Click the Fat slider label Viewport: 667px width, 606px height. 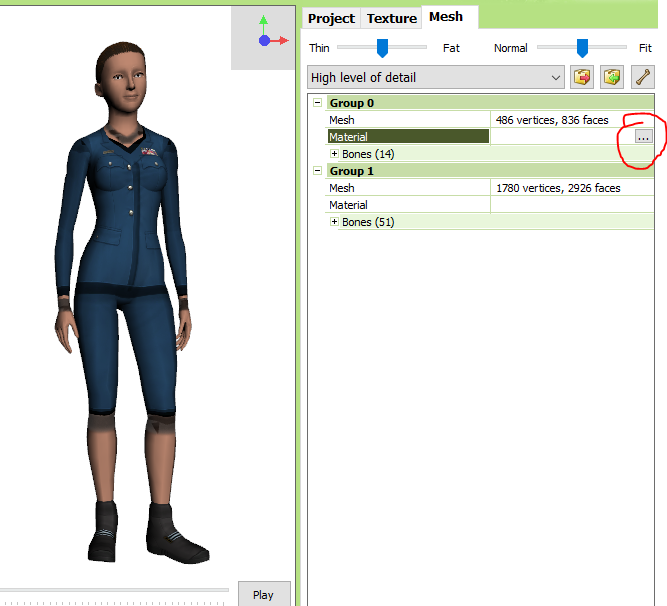pos(451,48)
